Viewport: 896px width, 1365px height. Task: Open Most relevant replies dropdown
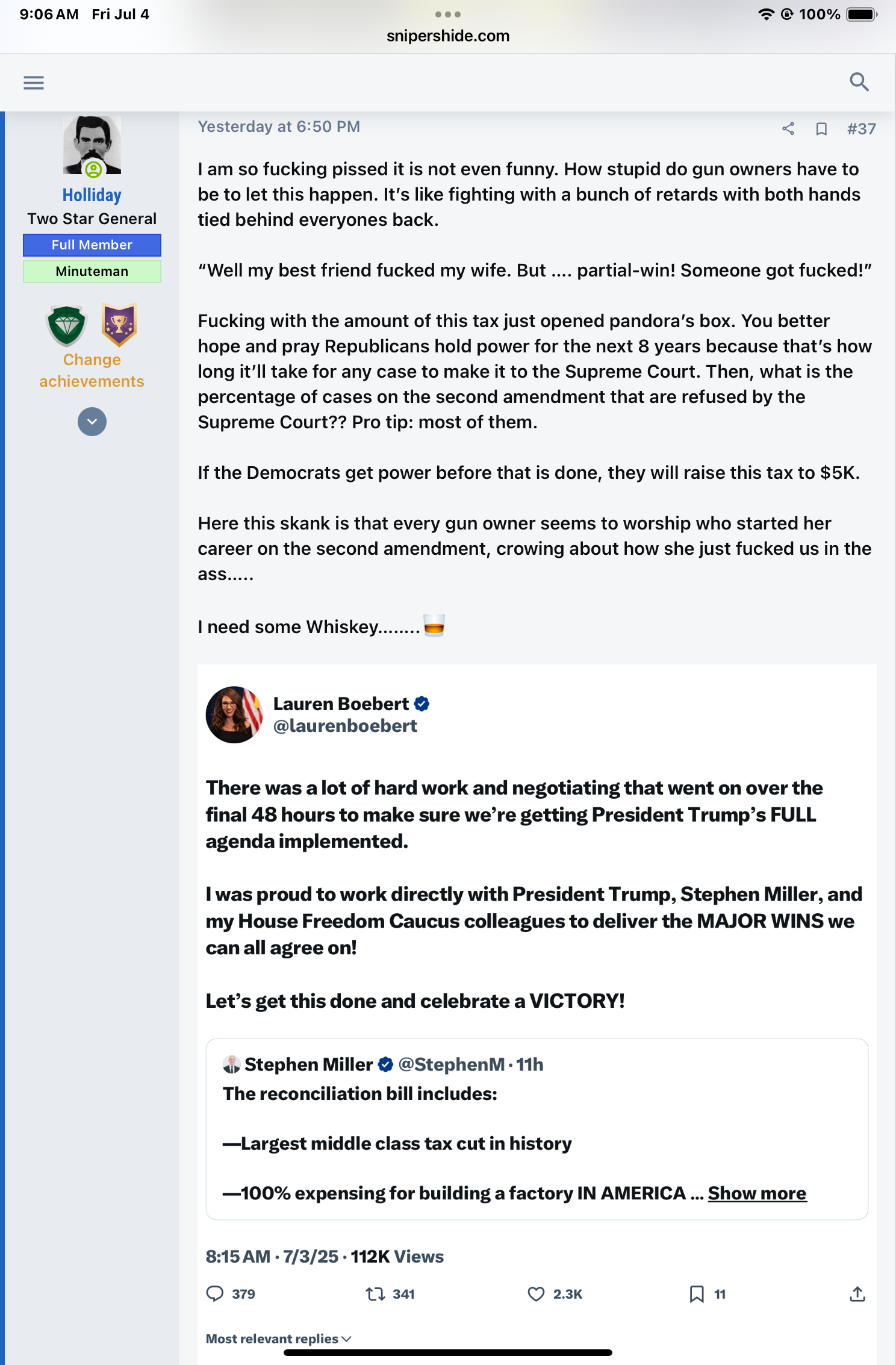(x=278, y=1338)
